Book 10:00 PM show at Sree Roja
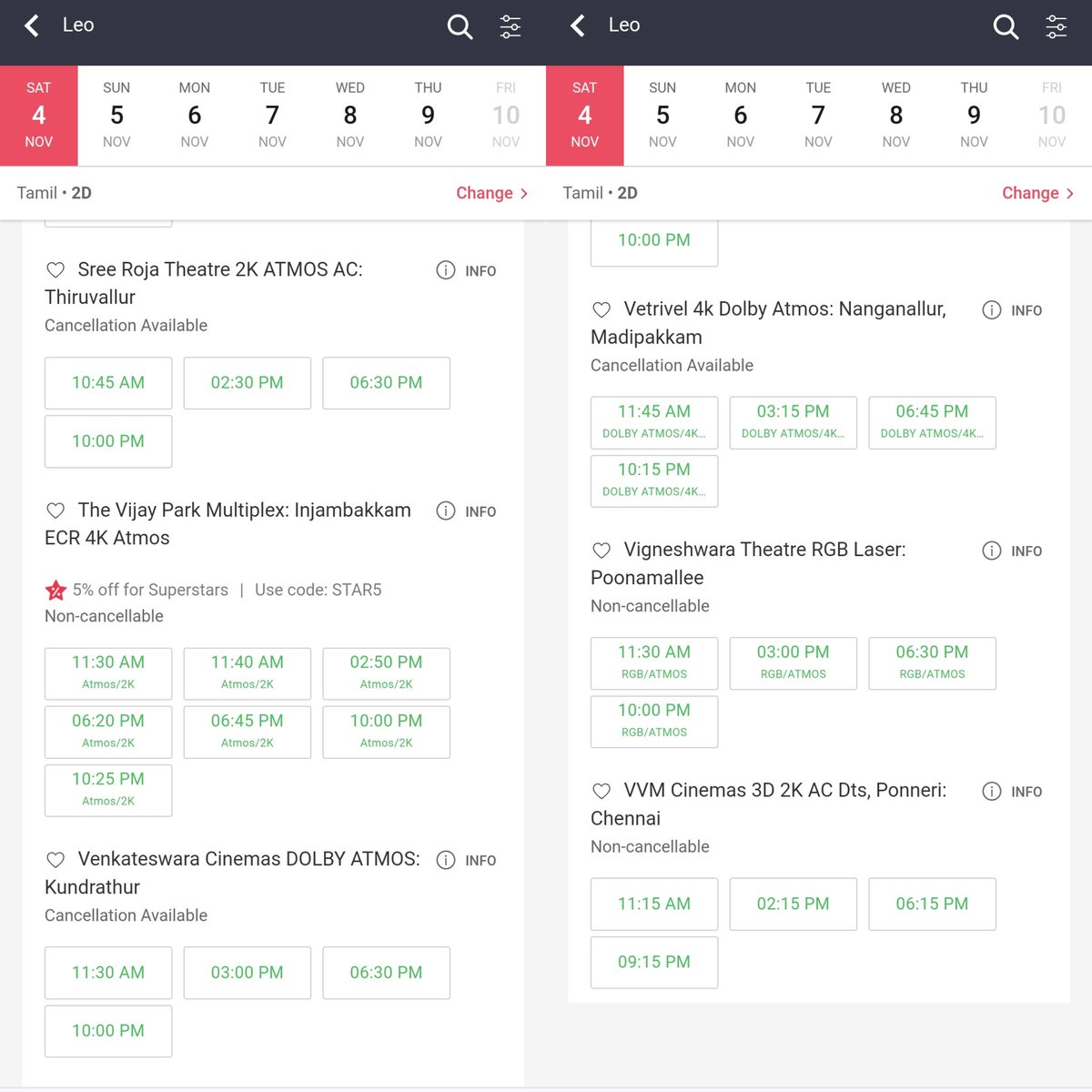The width and height of the screenshot is (1092, 1092). (x=108, y=441)
